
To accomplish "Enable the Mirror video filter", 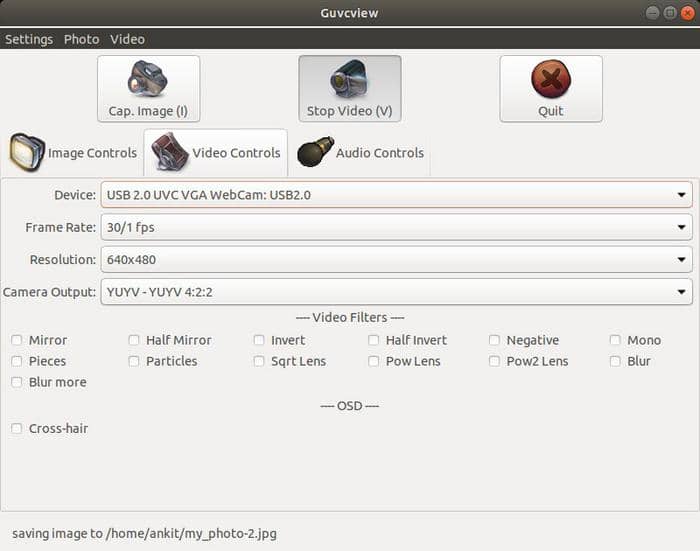I will [17, 340].
